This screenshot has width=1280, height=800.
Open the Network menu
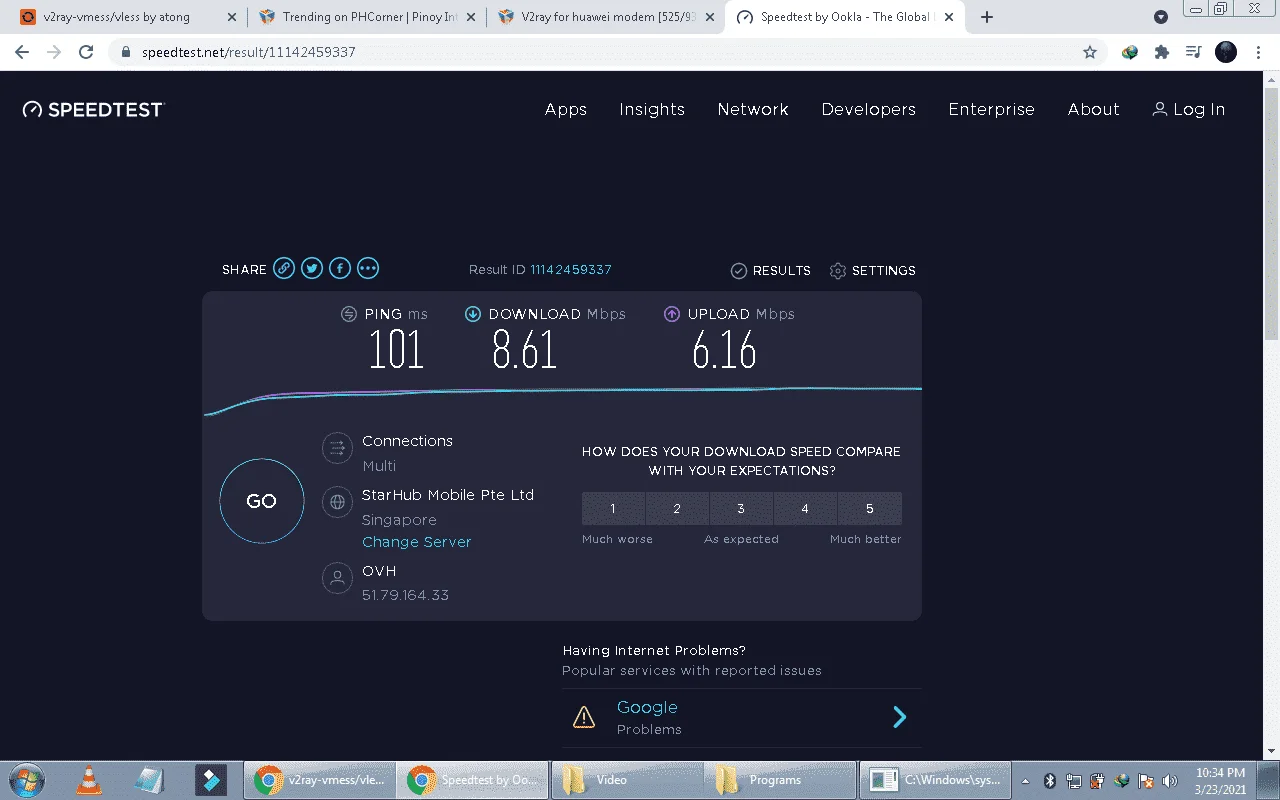point(753,110)
